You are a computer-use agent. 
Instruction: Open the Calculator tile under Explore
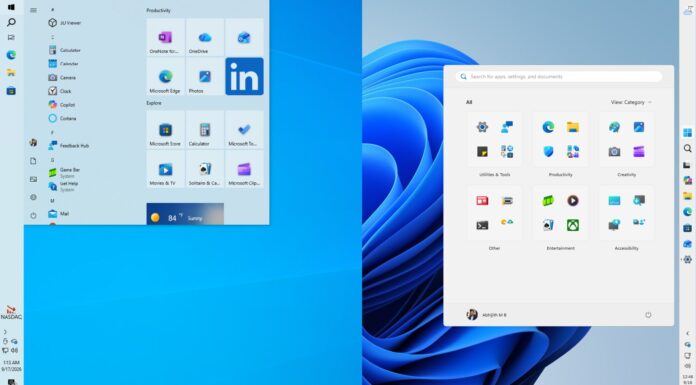pyautogui.click(x=205, y=130)
